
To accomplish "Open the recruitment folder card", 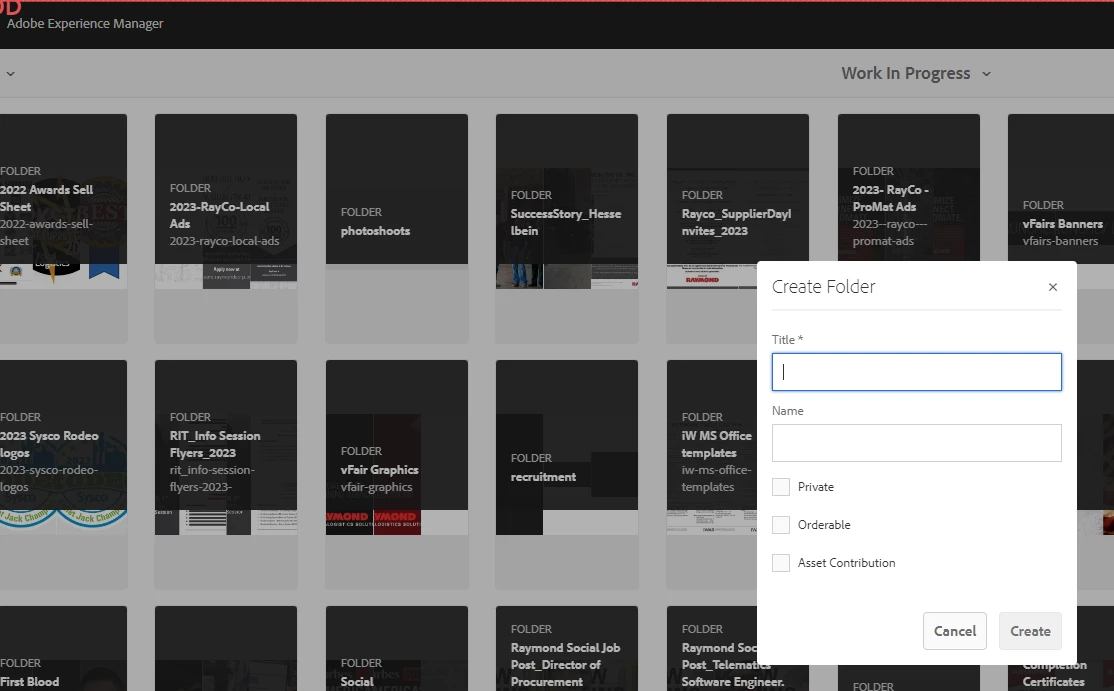I will coord(567,474).
